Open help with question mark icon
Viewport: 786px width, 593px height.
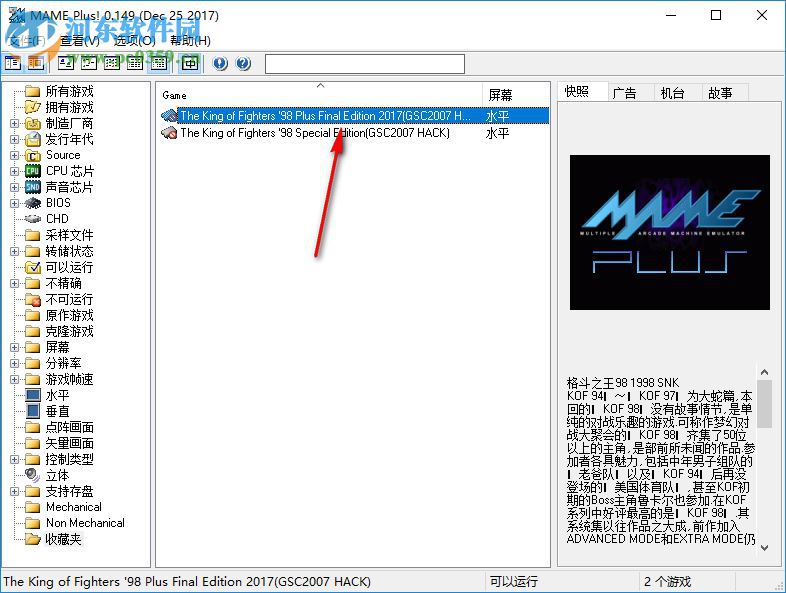coord(243,63)
